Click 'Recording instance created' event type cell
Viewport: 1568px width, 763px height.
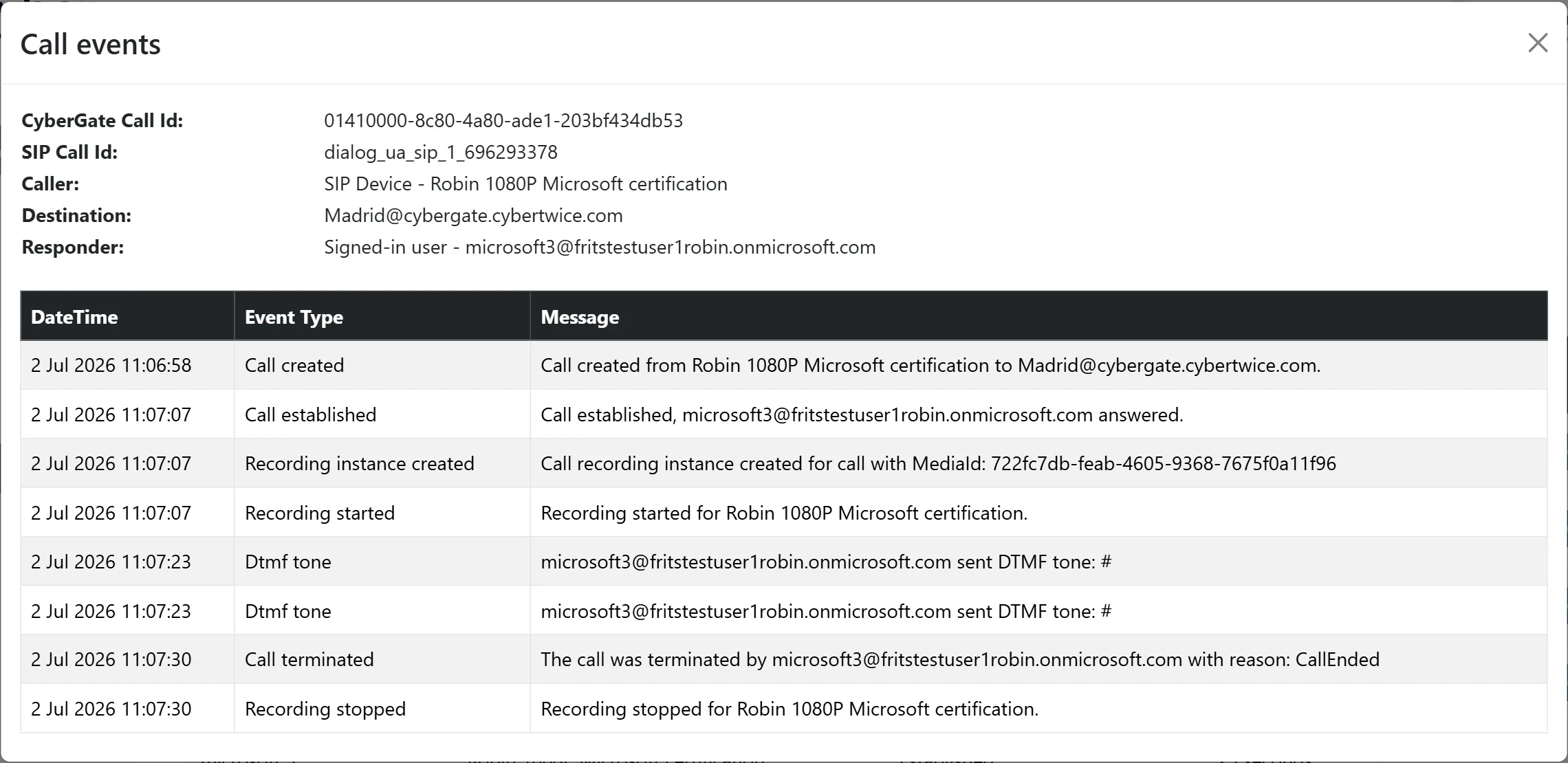(382, 463)
